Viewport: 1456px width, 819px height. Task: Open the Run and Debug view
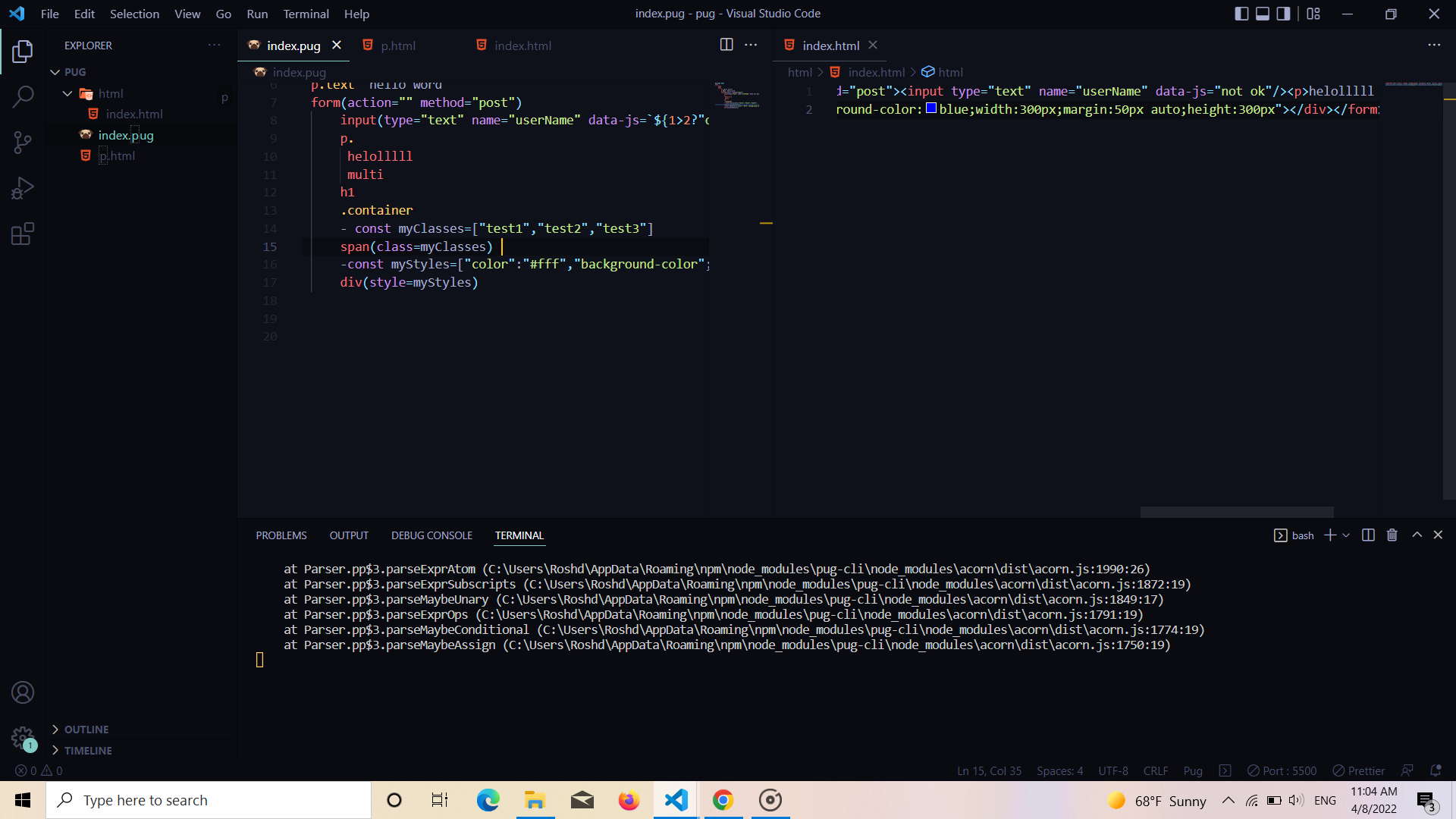click(x=23, y=188)
